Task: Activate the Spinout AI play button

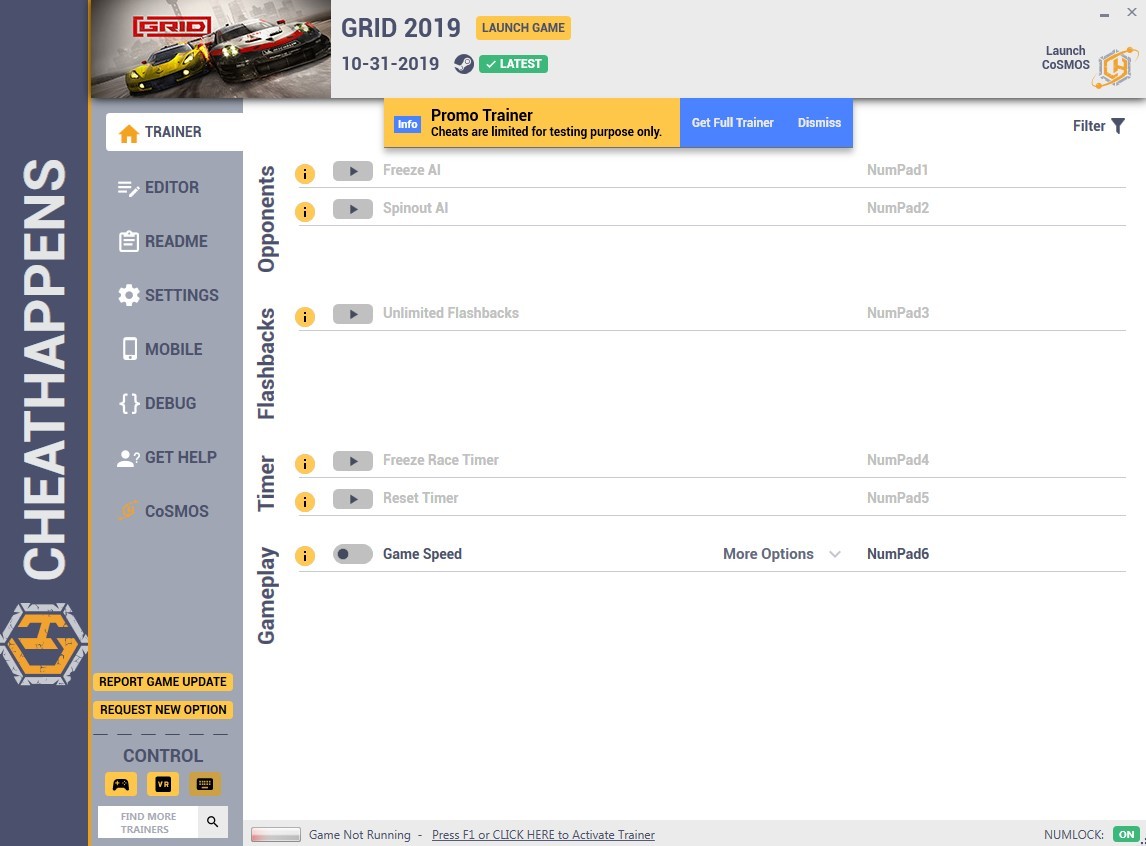Action: (x=353, y=209)
